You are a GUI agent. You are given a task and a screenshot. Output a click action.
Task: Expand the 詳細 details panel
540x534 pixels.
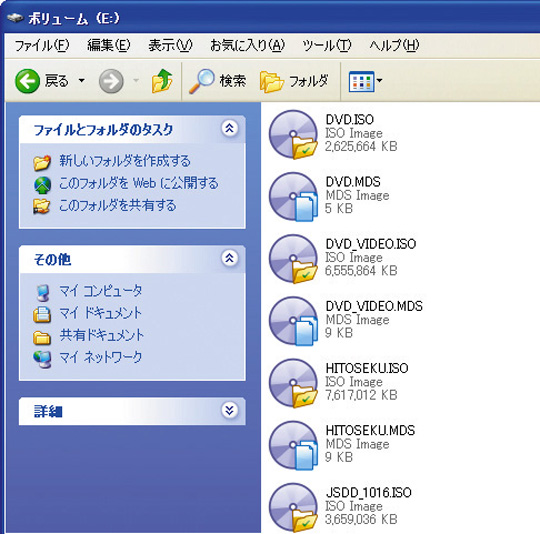229,410
